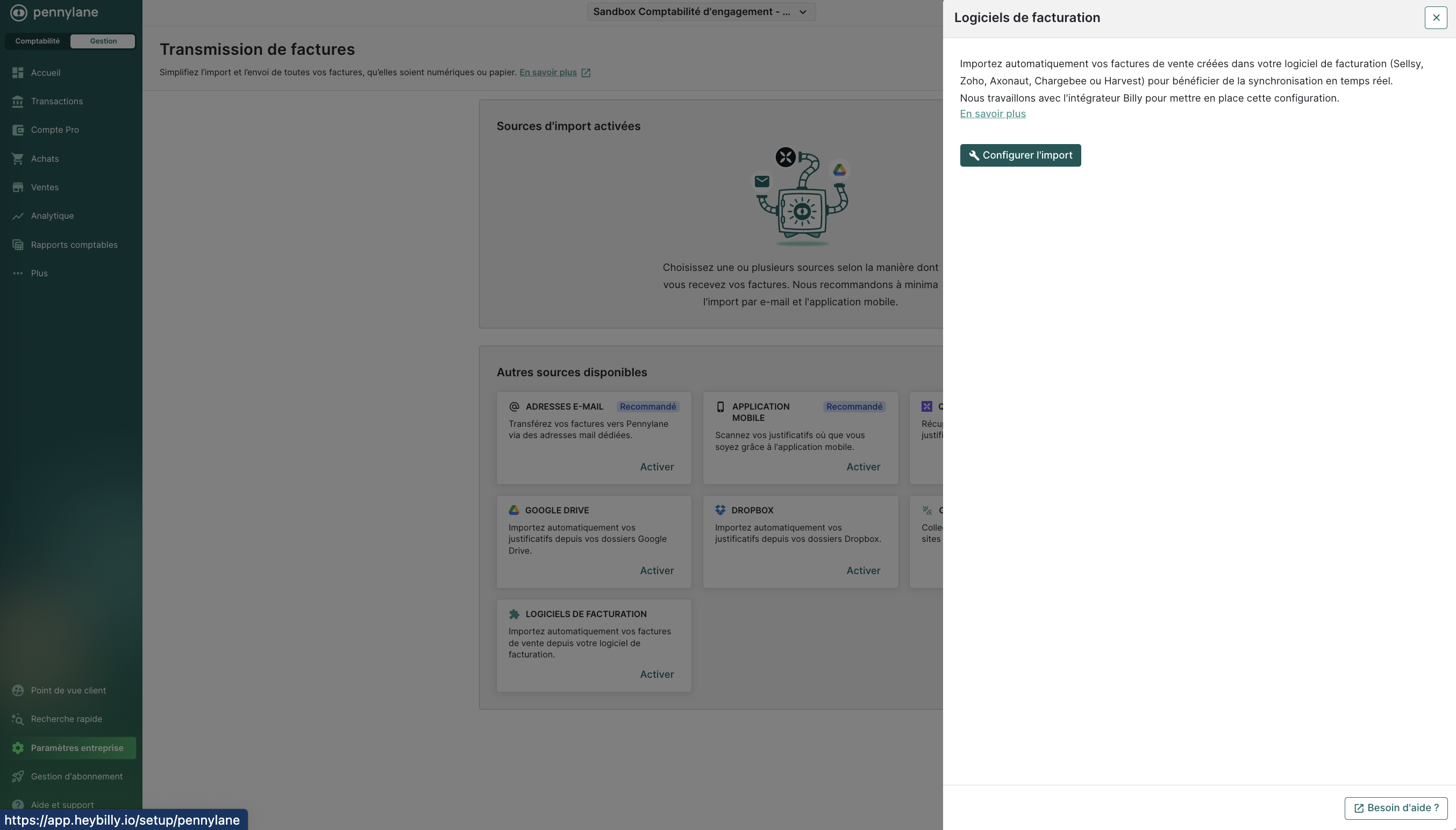The width and height of the screenshot is (1456, 830).
Task: Click the Gestion d'abonnement rocket icon
Action: pyautogui.click(x=18, y=776)
